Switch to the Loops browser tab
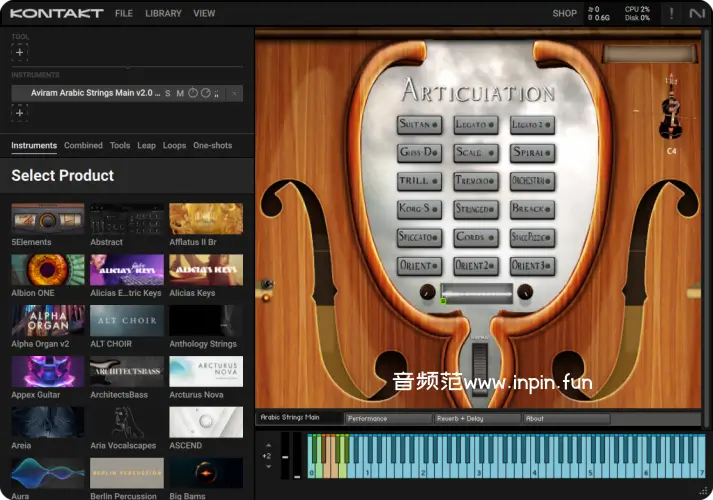The image size is (713, 500). coord(174,146)
